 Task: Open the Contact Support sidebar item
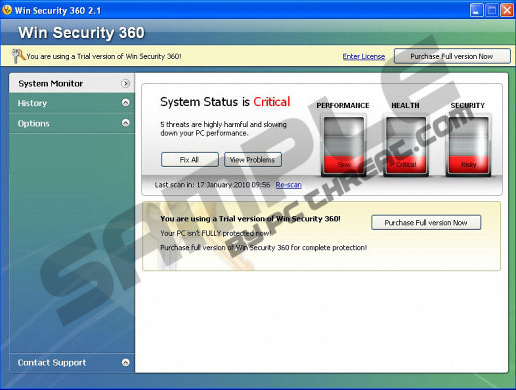click(x=72, y=363)
